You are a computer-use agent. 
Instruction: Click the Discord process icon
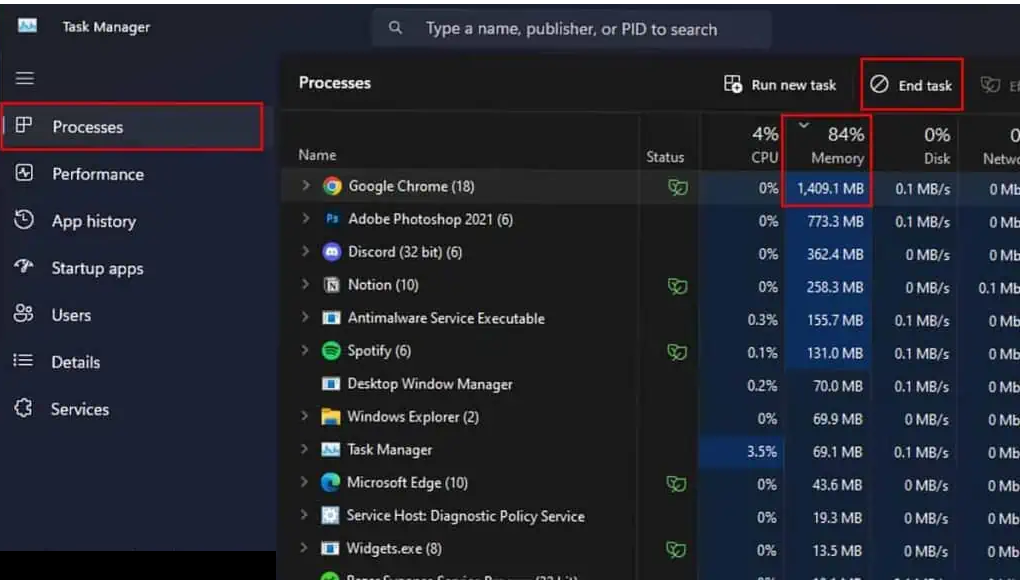click(332, 252)
